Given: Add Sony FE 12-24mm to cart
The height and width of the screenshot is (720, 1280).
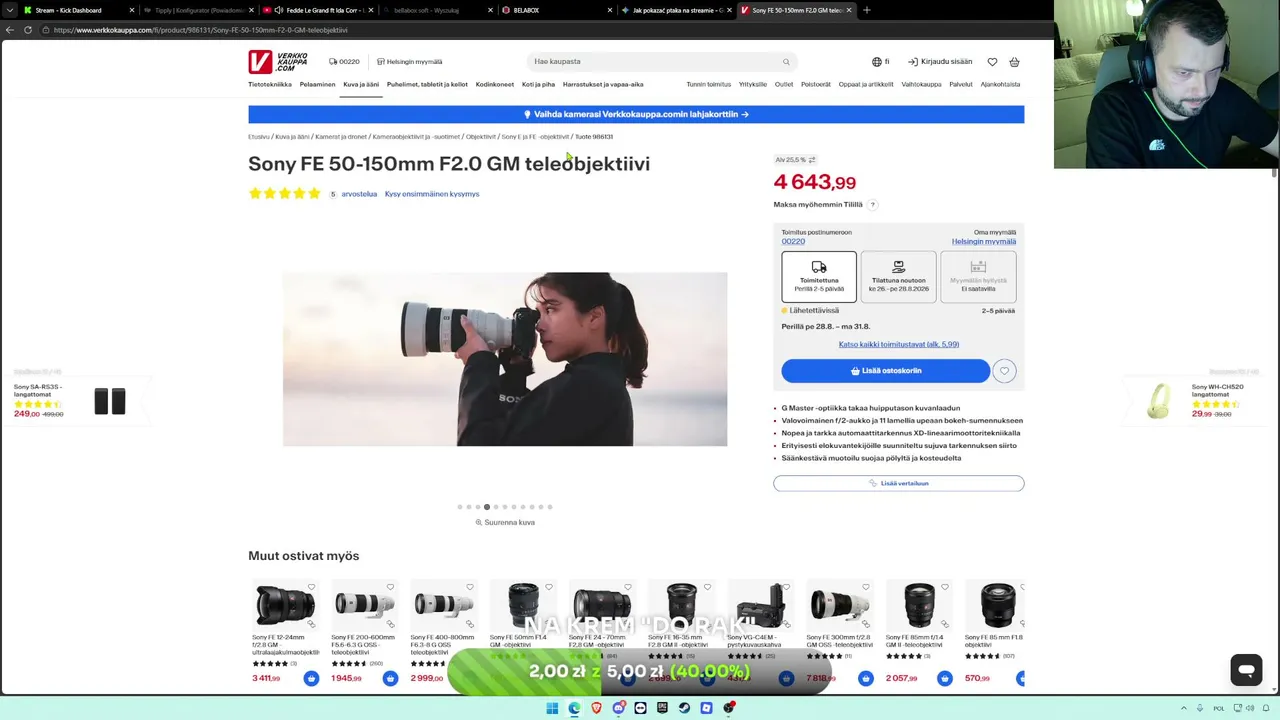Looking at the screenshot, I should 311,678.
